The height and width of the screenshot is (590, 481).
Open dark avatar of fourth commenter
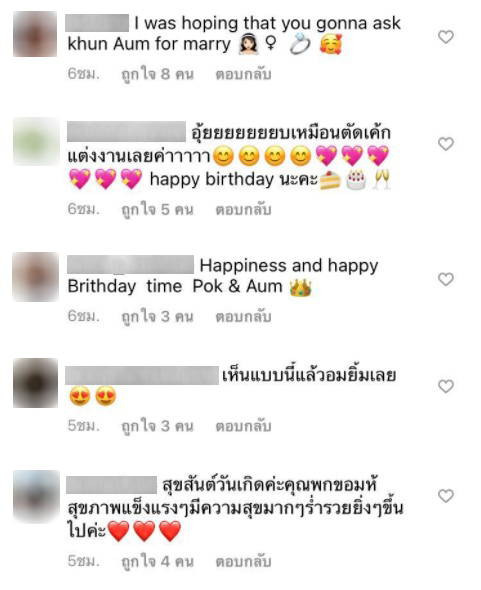coord(35,383)
